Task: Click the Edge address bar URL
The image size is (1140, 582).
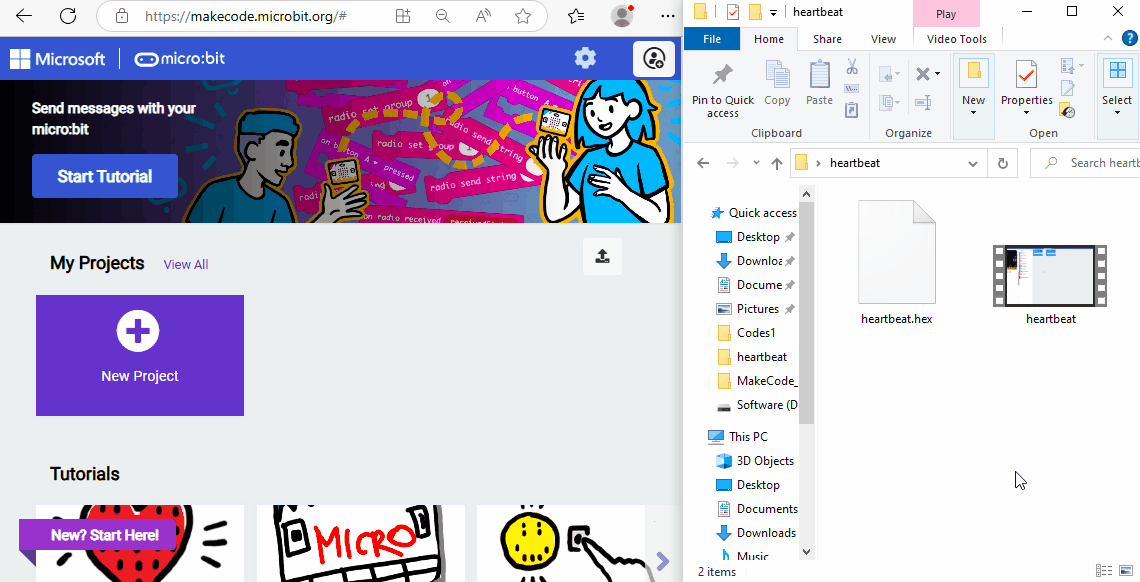Action: (x=244, y=16)
